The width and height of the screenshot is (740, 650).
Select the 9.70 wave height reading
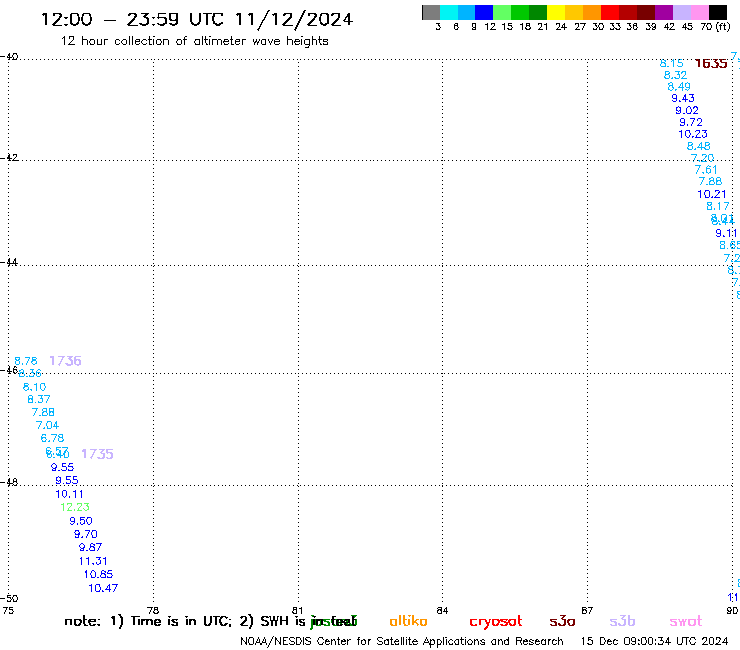[85, 534]
